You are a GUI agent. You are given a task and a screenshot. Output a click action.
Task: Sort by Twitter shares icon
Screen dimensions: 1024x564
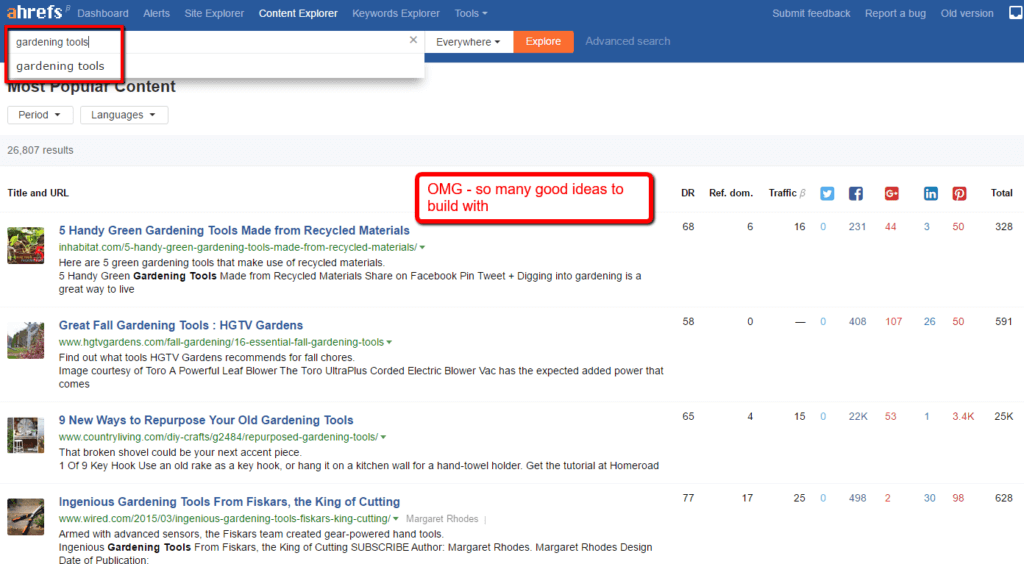827,194
